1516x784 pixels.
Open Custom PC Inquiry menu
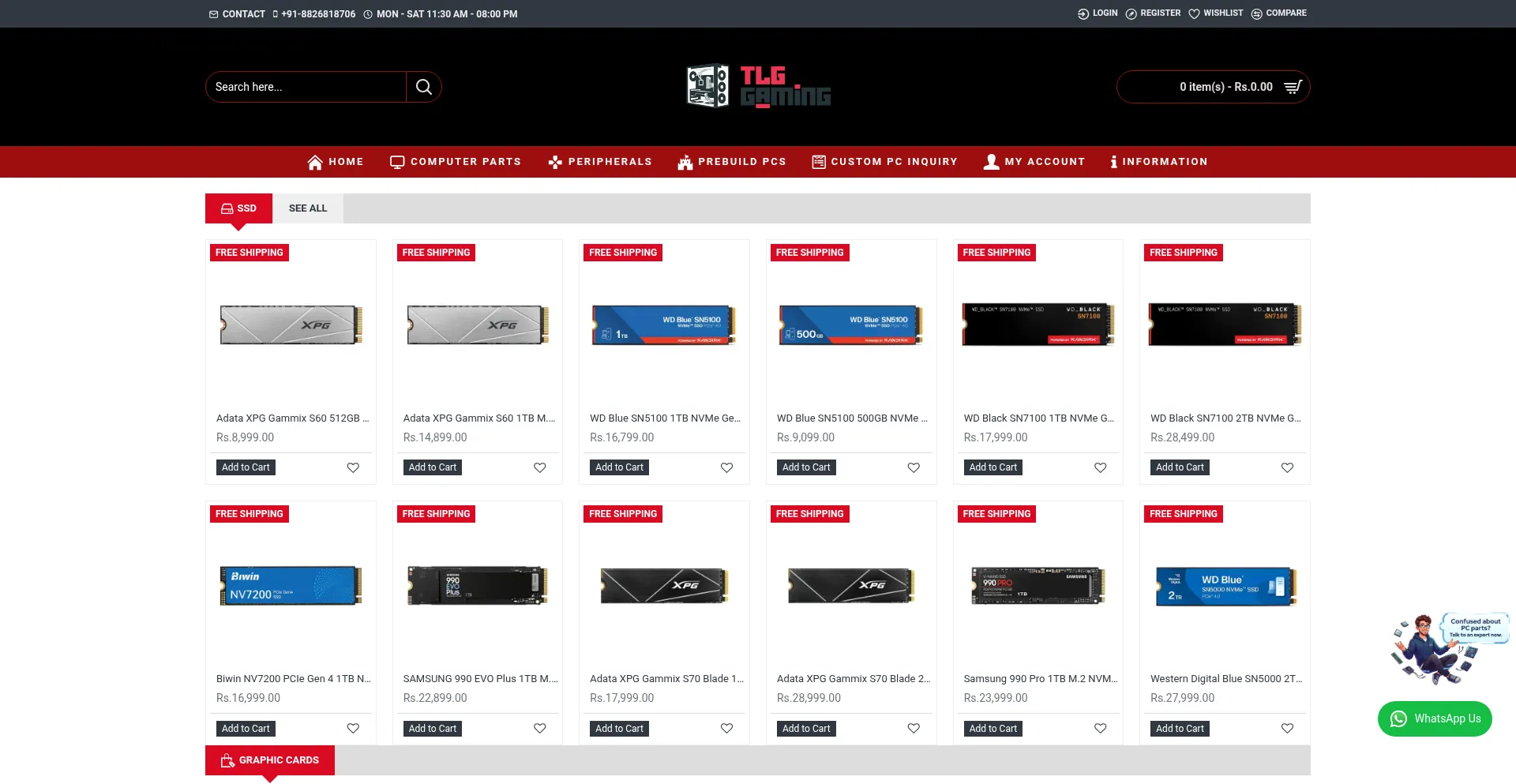(x=884, y=162)
